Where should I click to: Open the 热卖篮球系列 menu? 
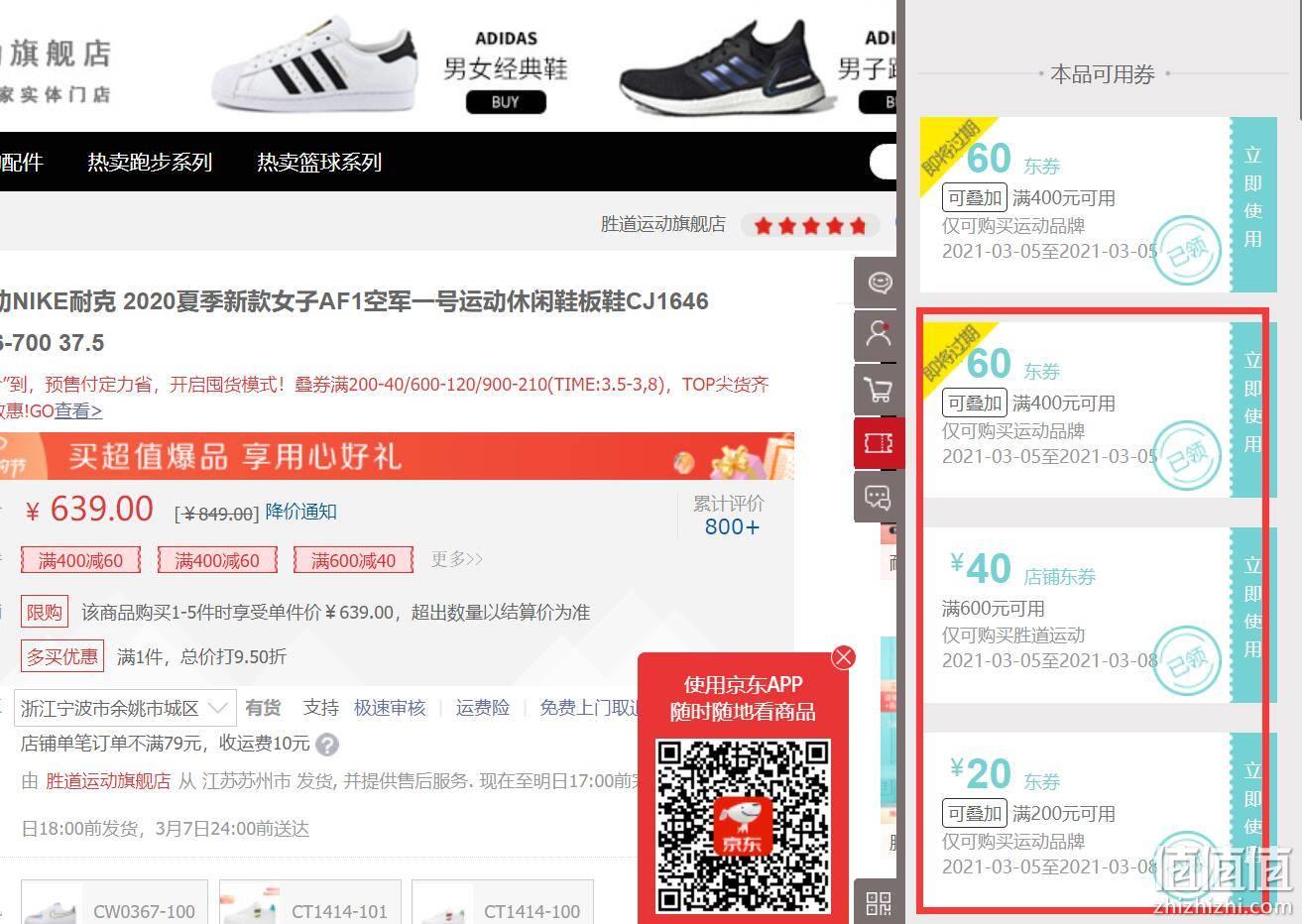pos(319,162)
